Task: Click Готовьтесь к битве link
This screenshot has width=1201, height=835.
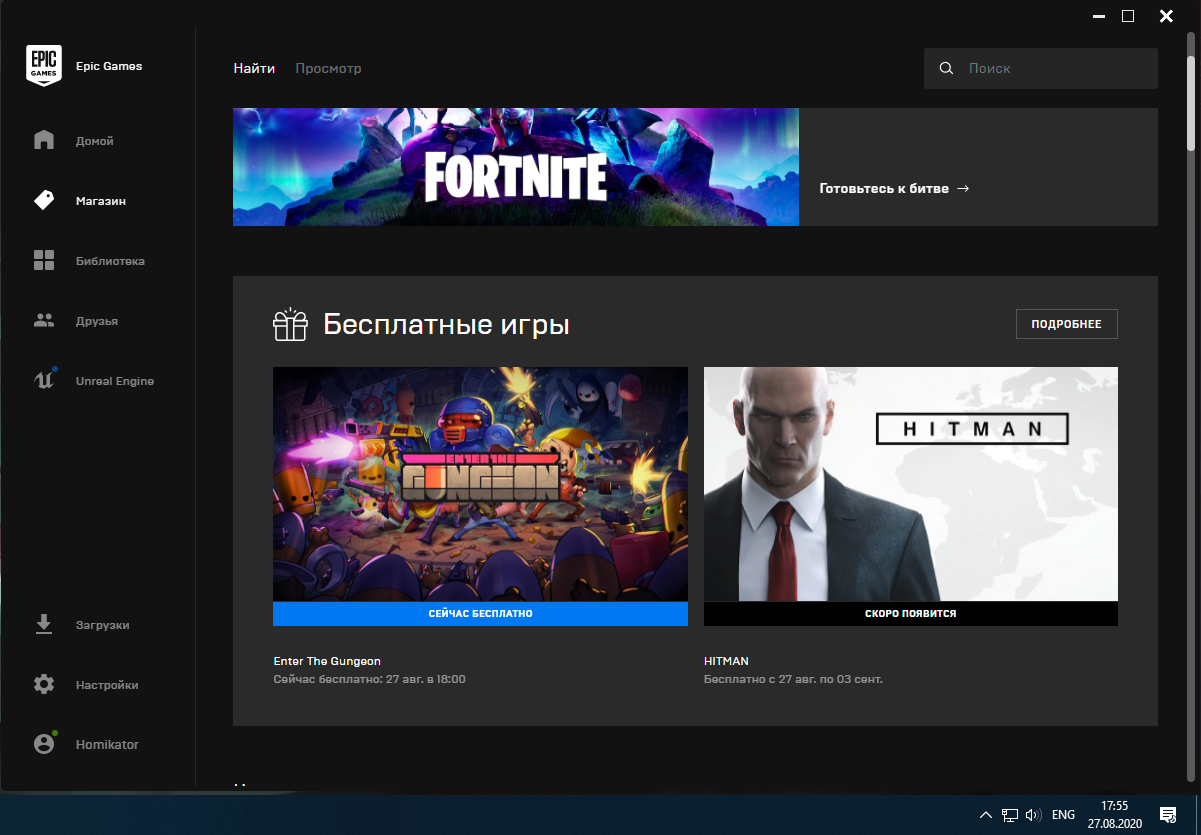Action: 884,188
